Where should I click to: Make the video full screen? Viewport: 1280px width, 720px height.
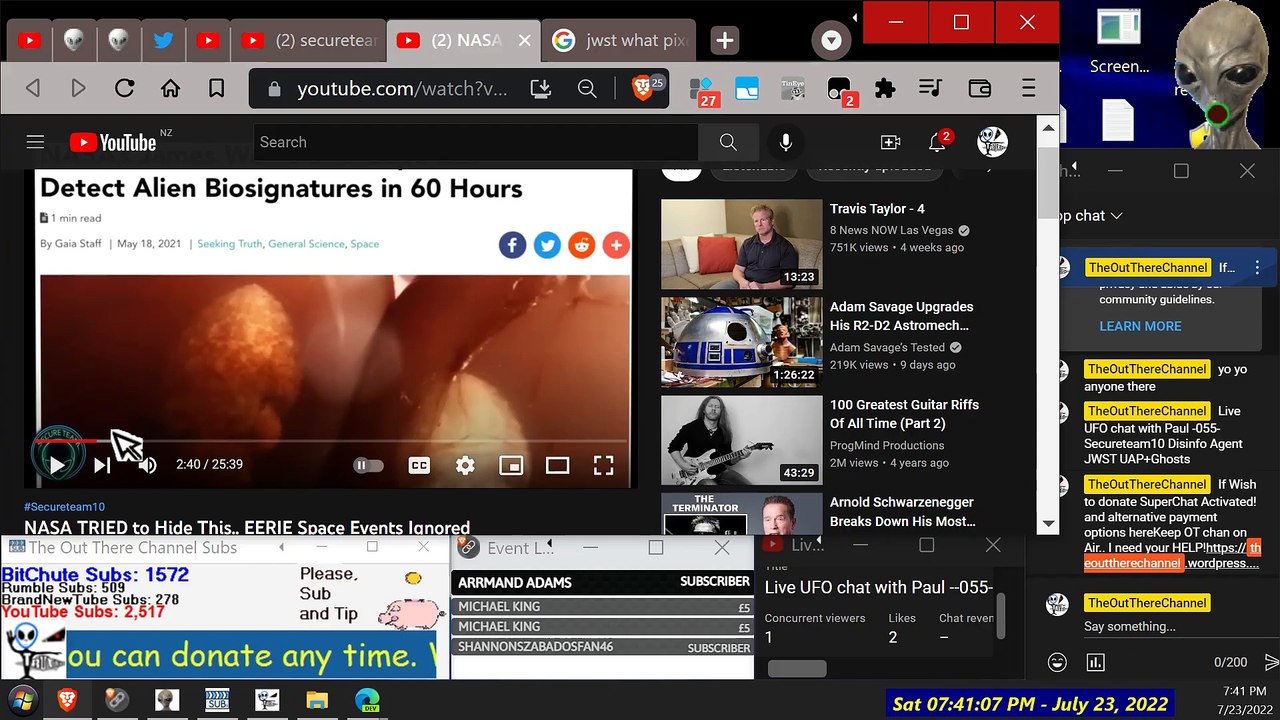pos(603,465)
